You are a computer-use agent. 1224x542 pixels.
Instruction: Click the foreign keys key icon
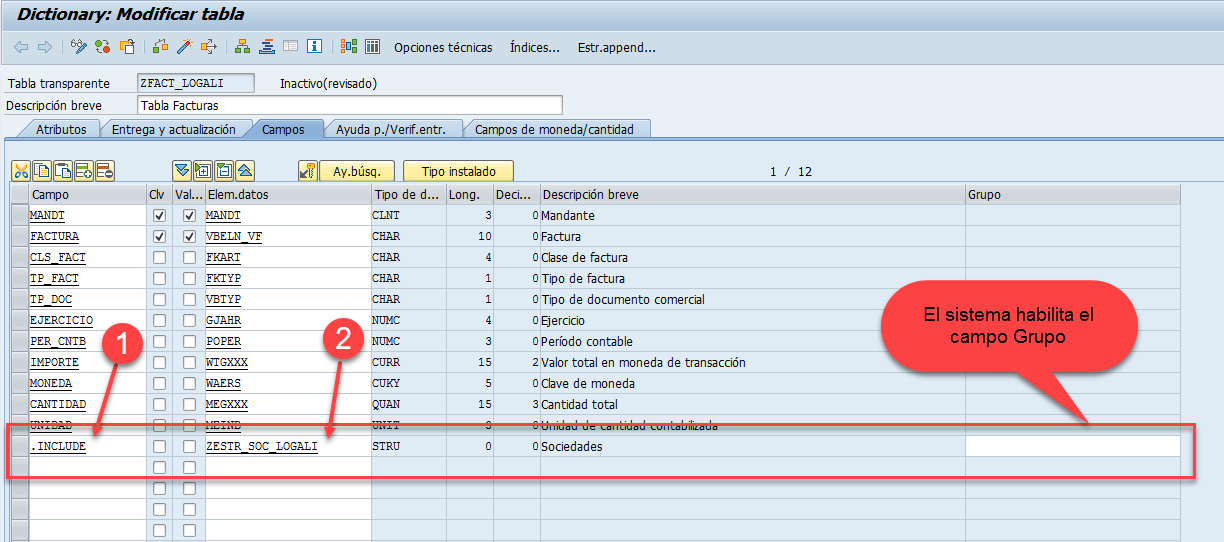(x=308, y=171)
